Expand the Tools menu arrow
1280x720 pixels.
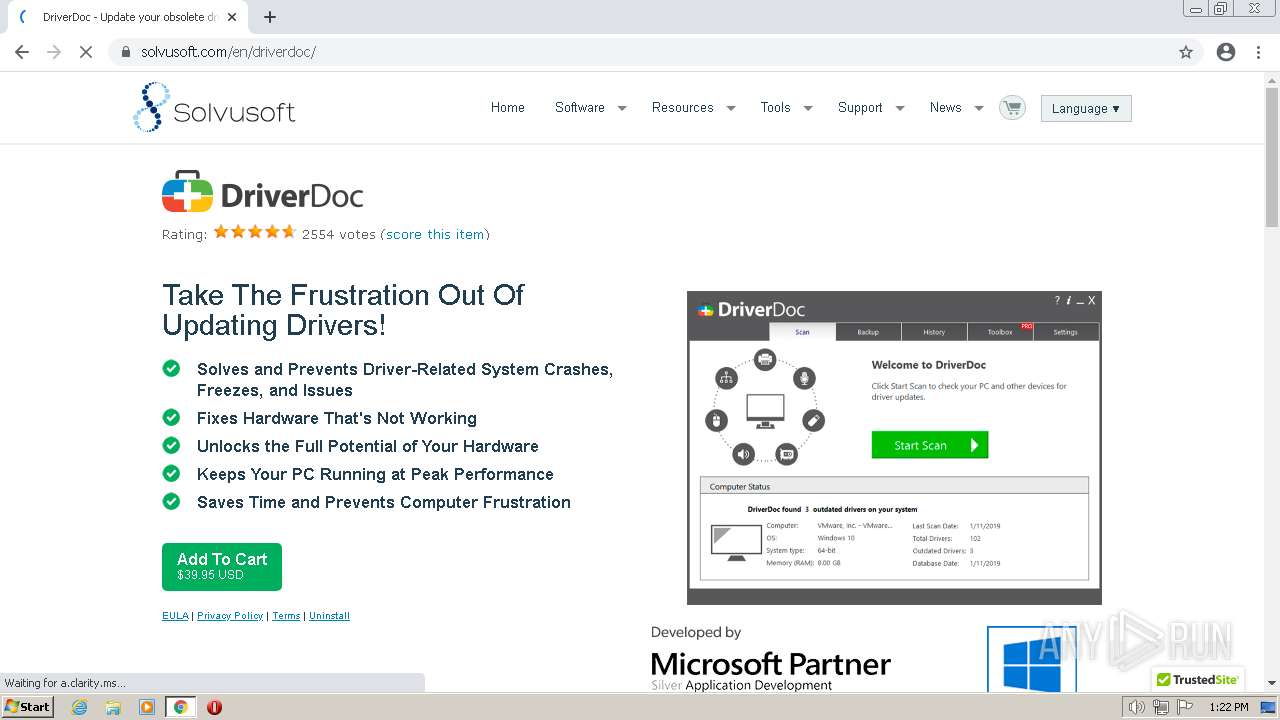[808, 108]
